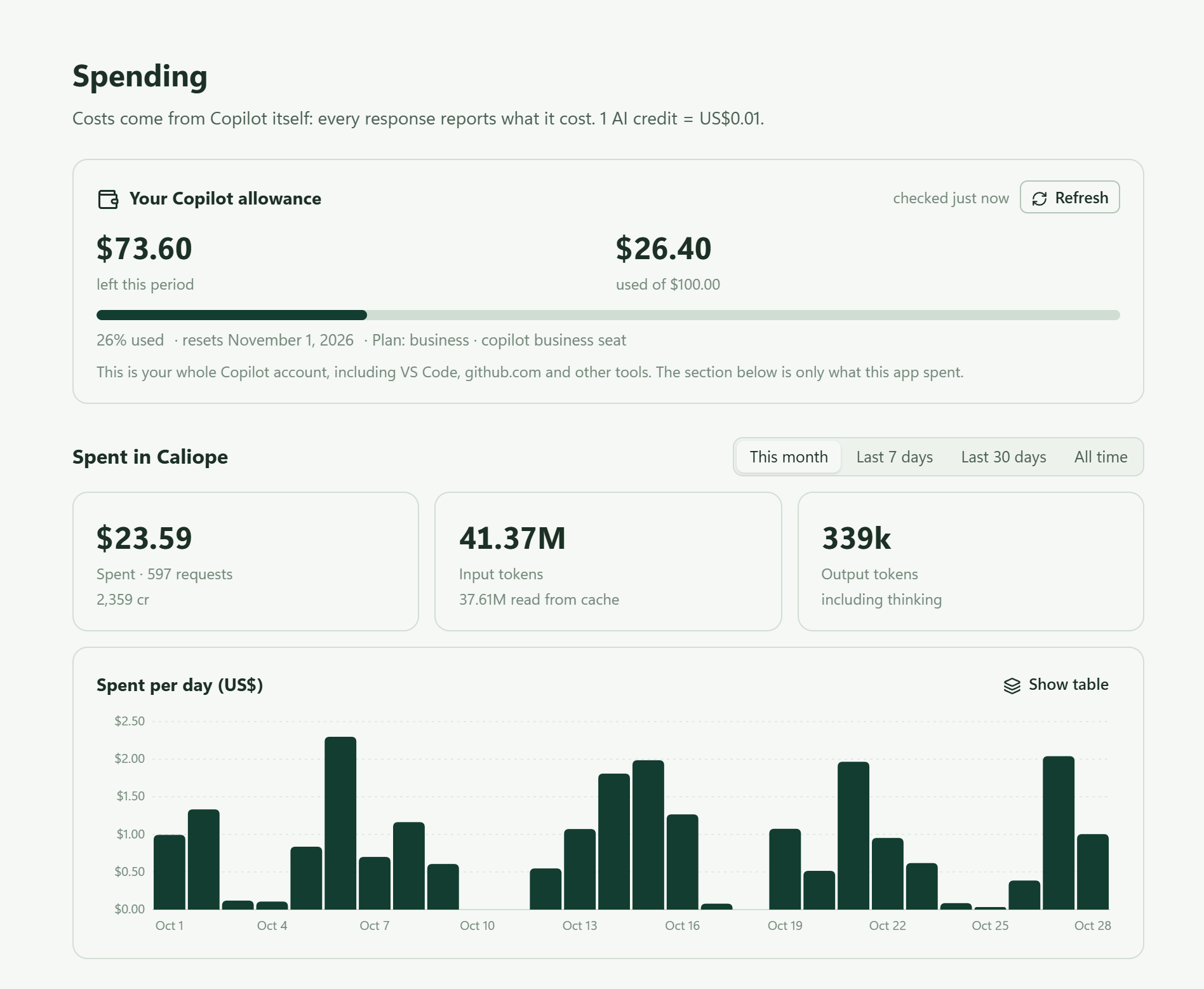Click the Oct 16 axis label
Image resolution: width=1204 pixels, height=989 pixels.
tap(682, 925)
